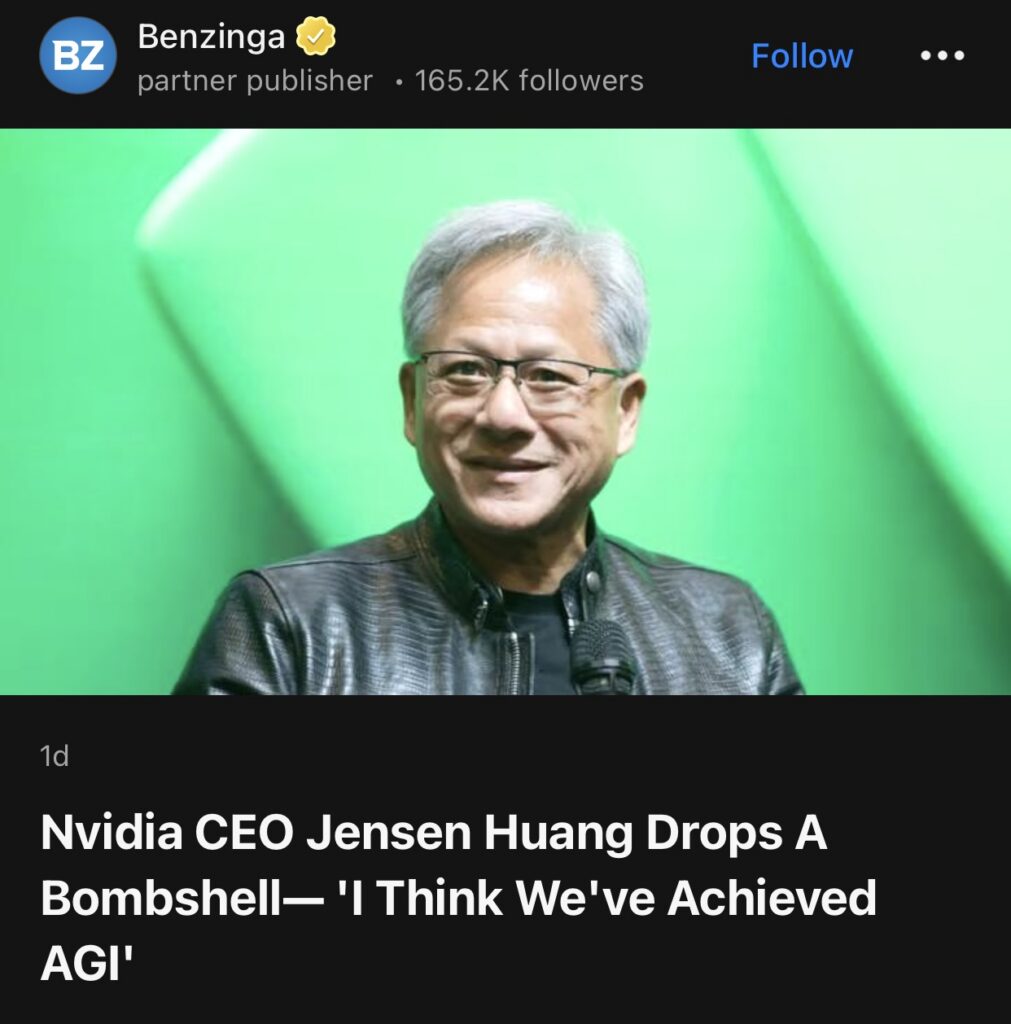The image size is (1011, 1024).
Task: Tap the gold verified badge beside Benzinga
Action: click(316, 37)
